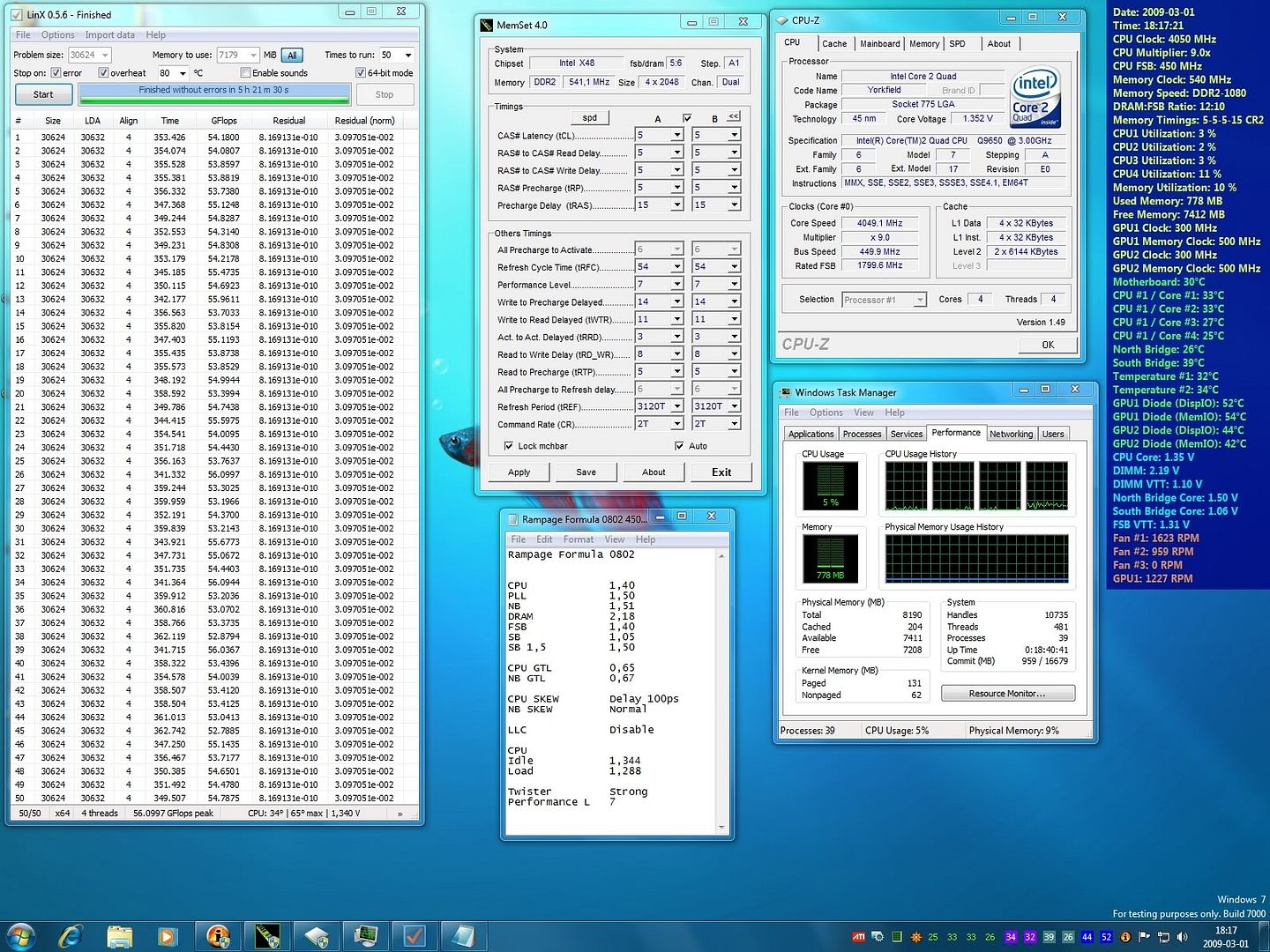Switch to CPU-Z SPD tab
The height and width of the screenshot is (952, 1270).
point(957,43)
